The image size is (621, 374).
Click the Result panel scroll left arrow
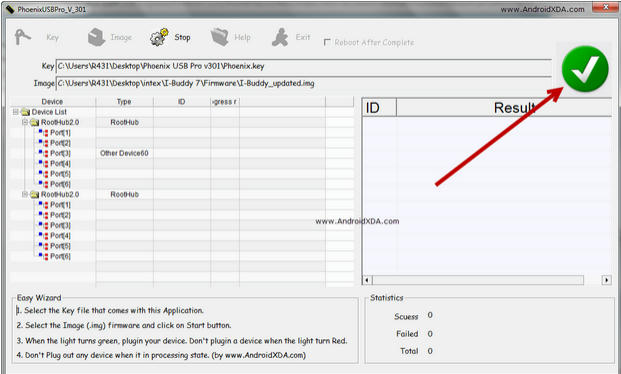point(367,280)
